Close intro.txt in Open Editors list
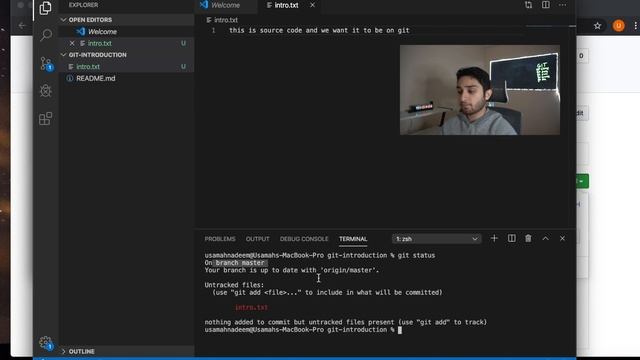Viewport: 640px width, 360px height. click(72, 43)
